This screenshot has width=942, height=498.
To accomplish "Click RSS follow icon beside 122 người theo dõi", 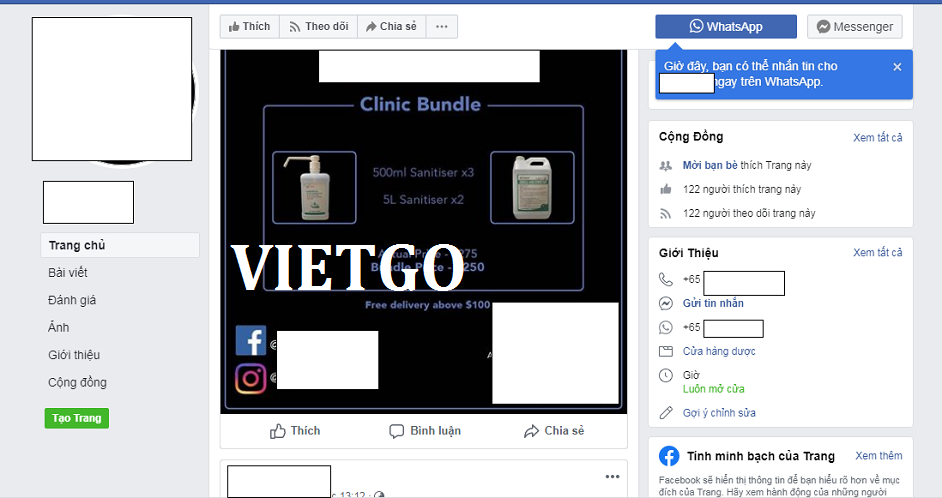I will point(666,213).
